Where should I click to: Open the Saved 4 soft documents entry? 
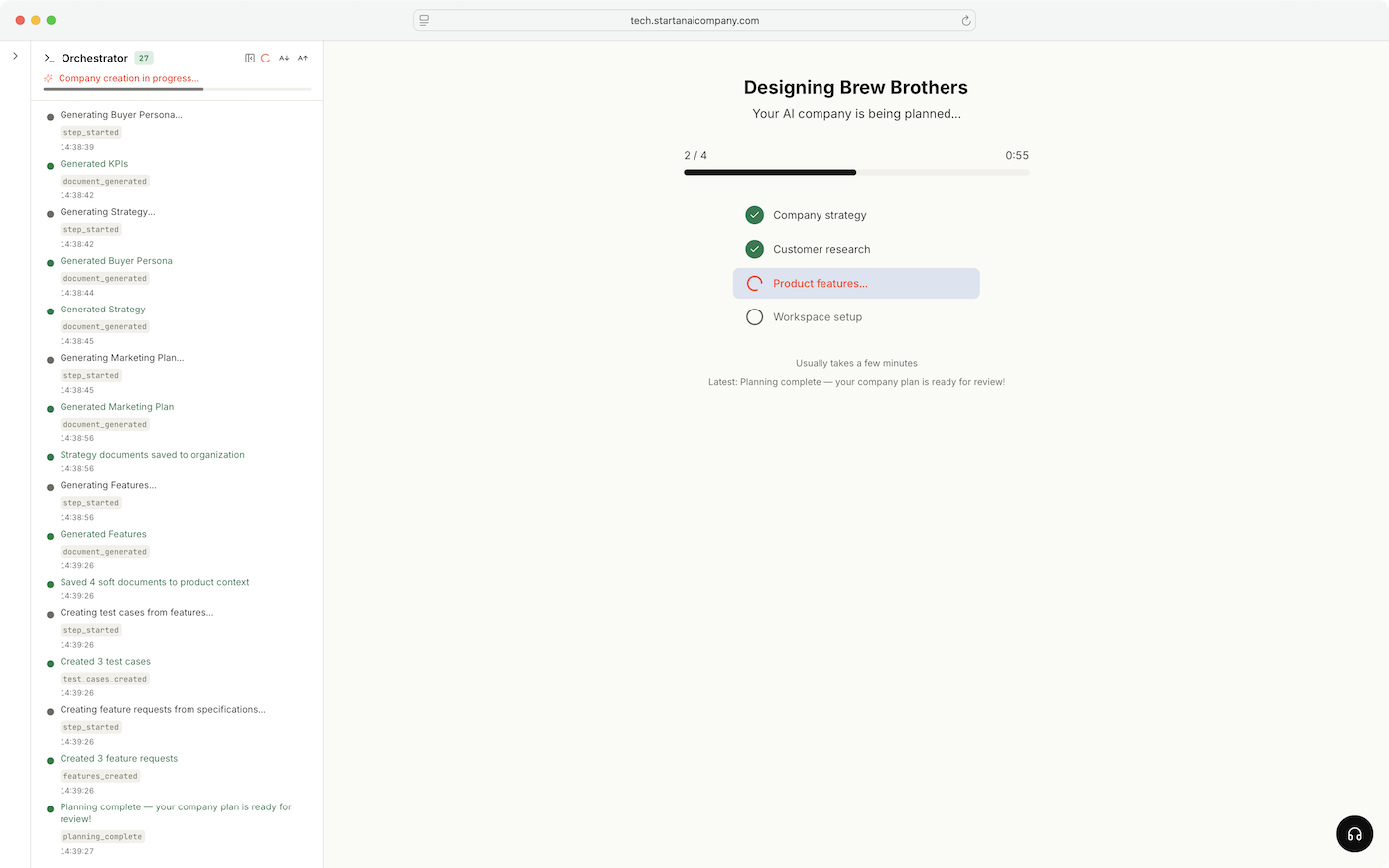[x=155, y=582]
